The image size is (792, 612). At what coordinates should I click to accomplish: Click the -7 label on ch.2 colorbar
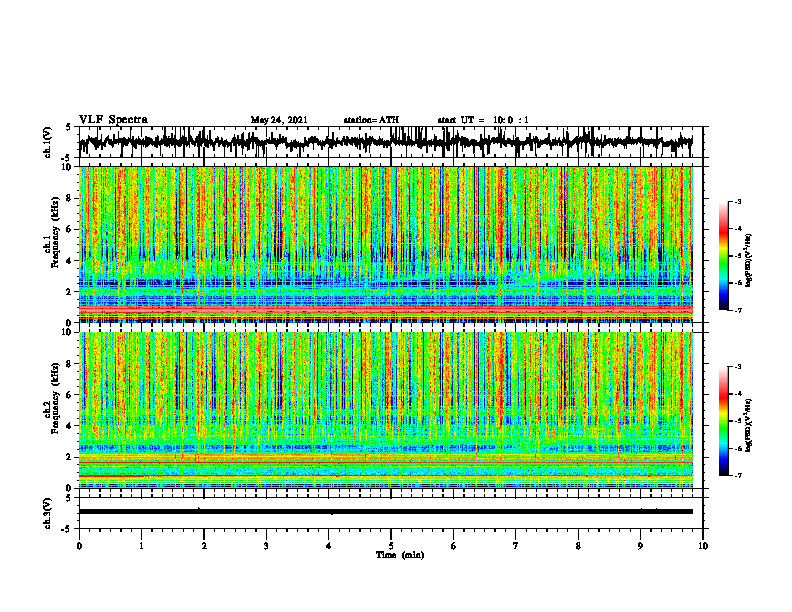click(x=738, y=475)
